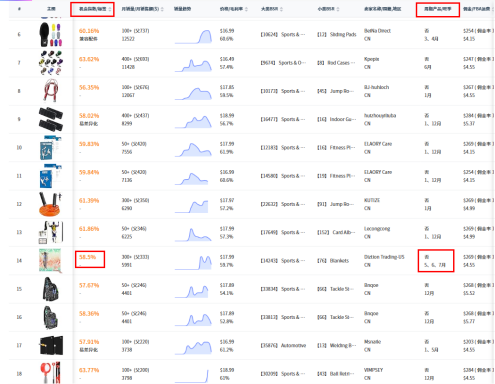Open row 13 basketball card product image
Screen dimensions: 495x384
tap(51, 232)
